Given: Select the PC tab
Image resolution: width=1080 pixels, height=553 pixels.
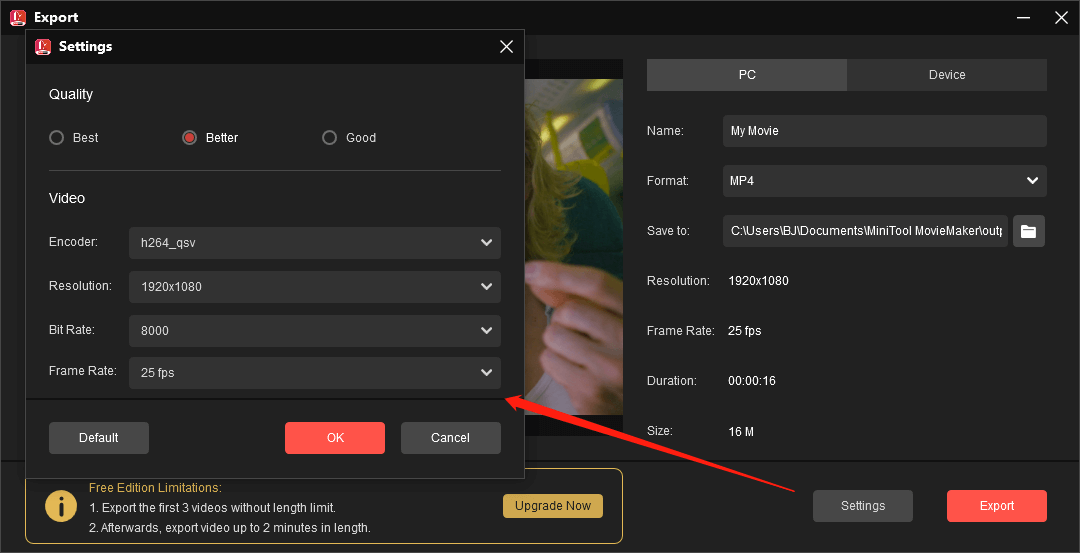Looking at the screenshot, I should tap(747, 75).
